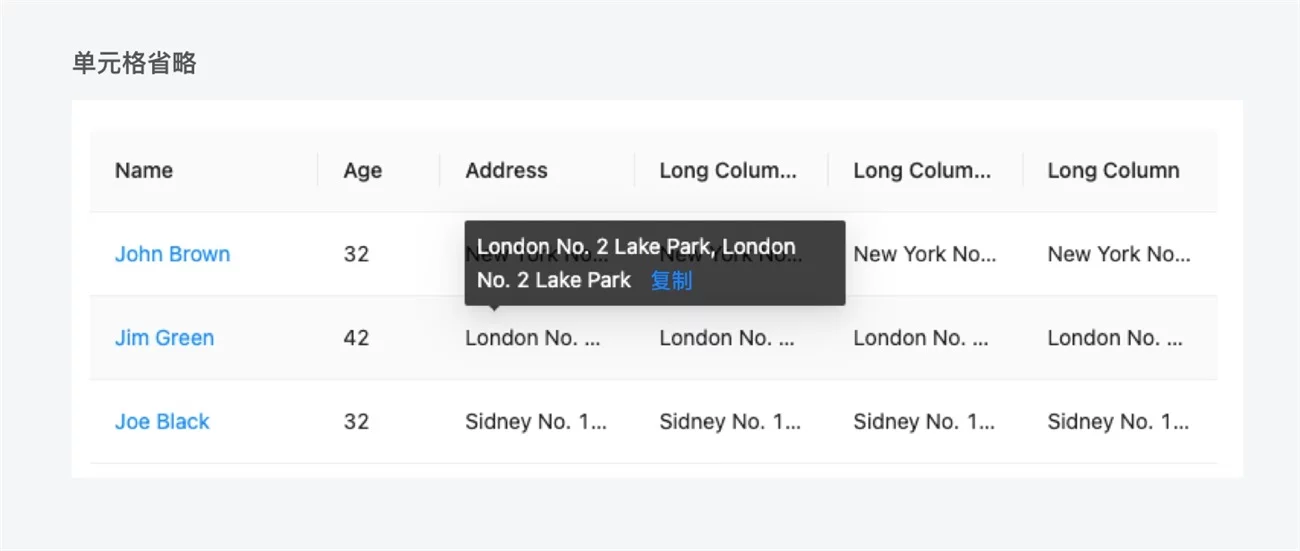Viewport: 1300px width, 551px height.
Task: Click Joe Black's age 32 cell
Action: click(x=356, y=422)
